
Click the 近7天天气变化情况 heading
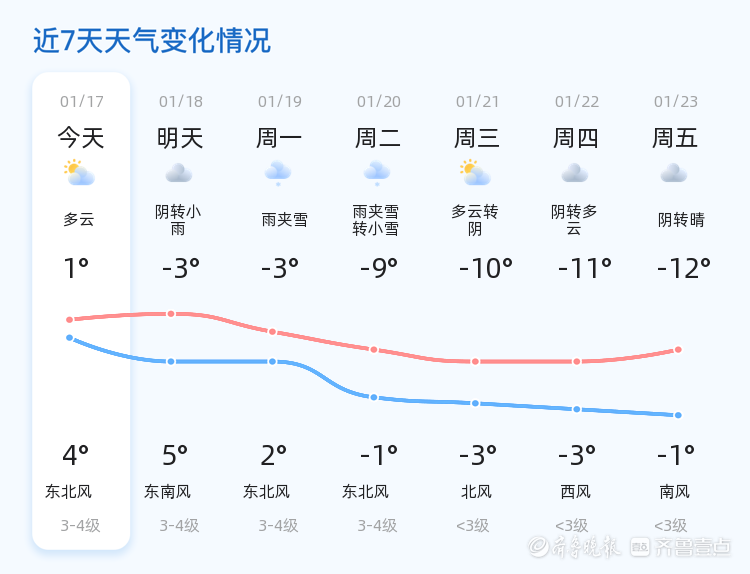[x=152, y=41]
